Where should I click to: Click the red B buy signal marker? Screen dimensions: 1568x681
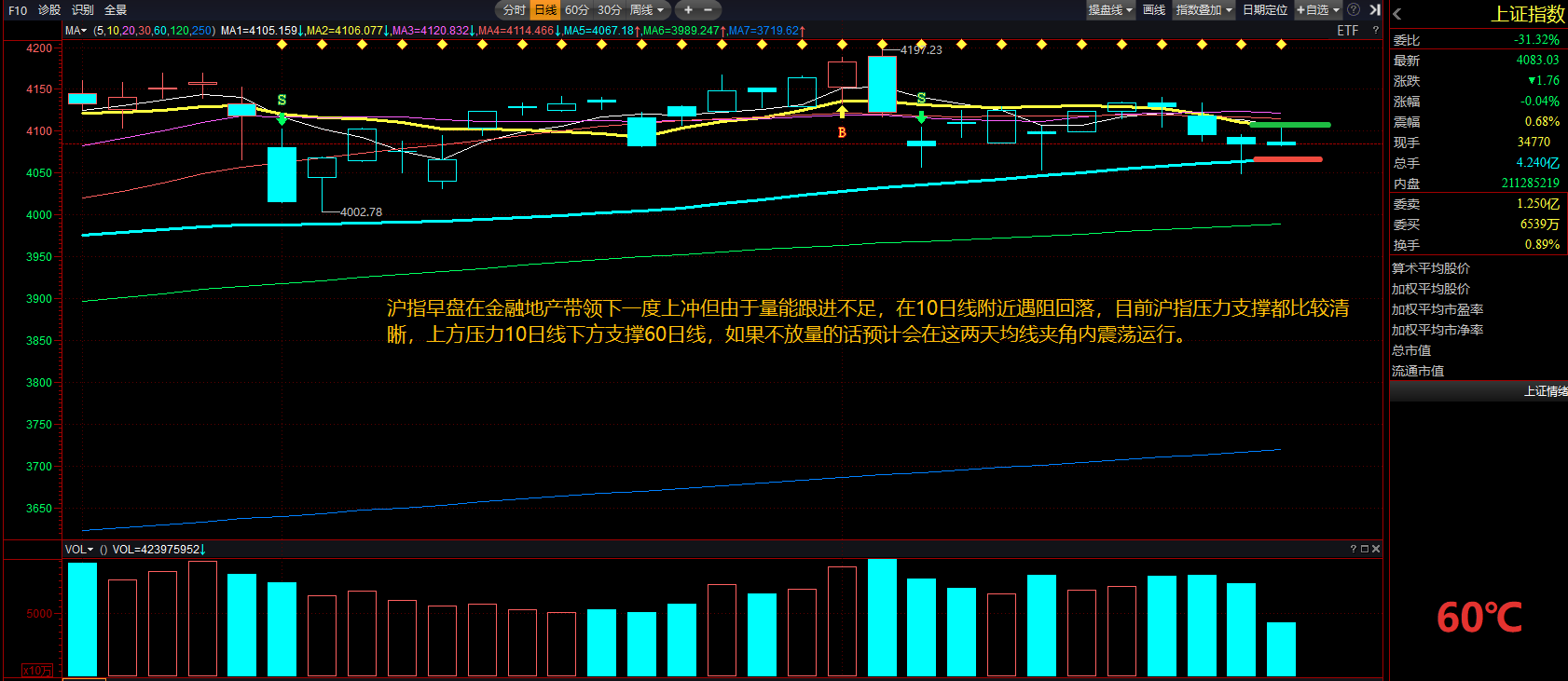(842, 133)
